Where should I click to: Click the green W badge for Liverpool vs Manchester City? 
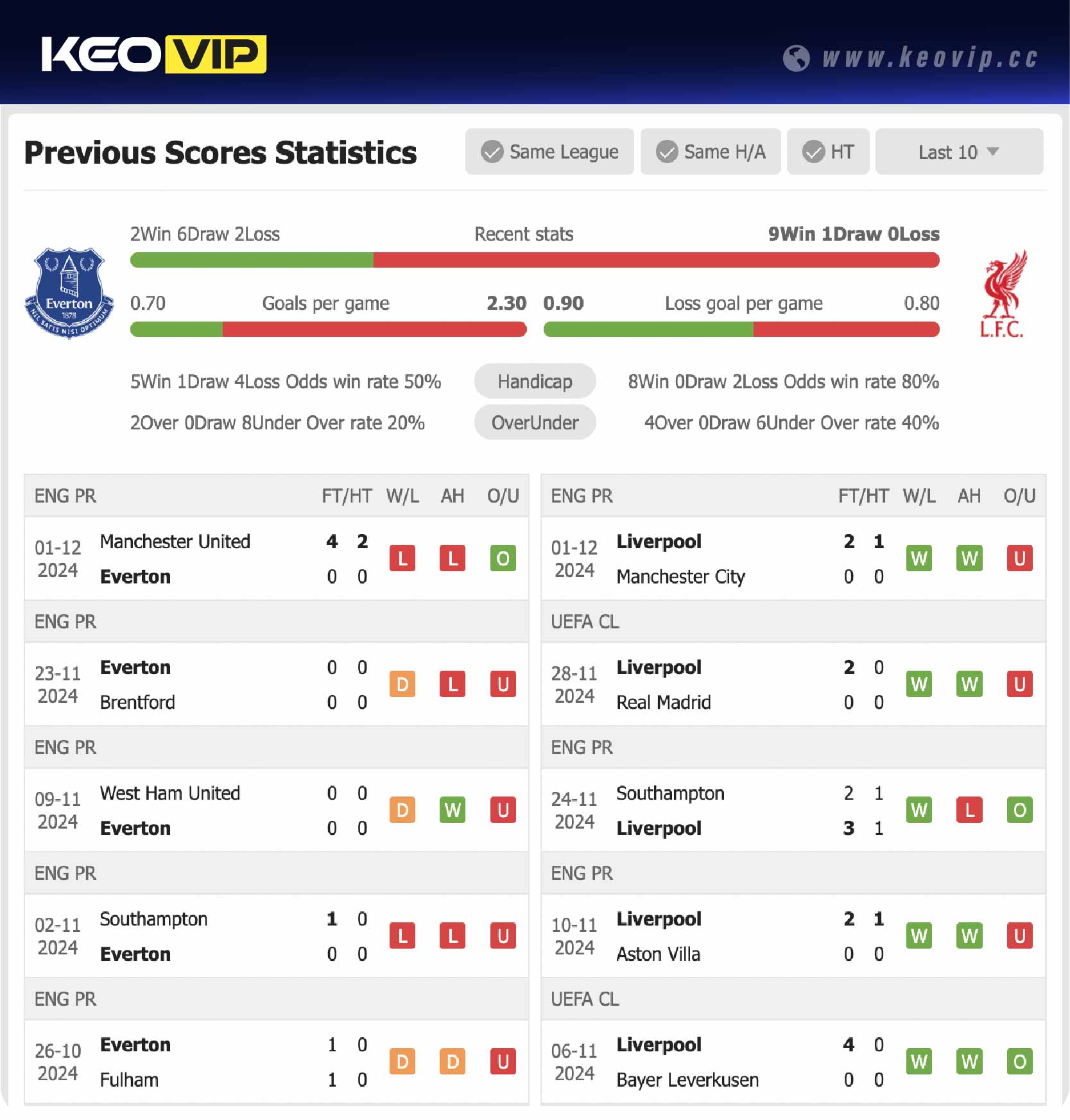919,558
